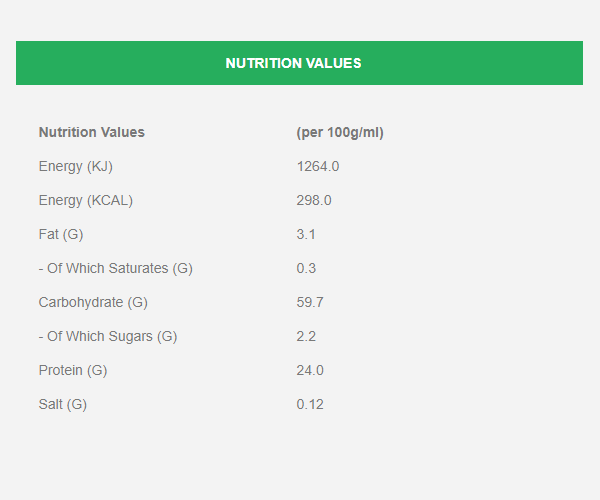This screenshot has height=500, width=600.
Task: Click the 59.7 carbohydrate value
Action: pyautogui.click(x=310, y=303)
